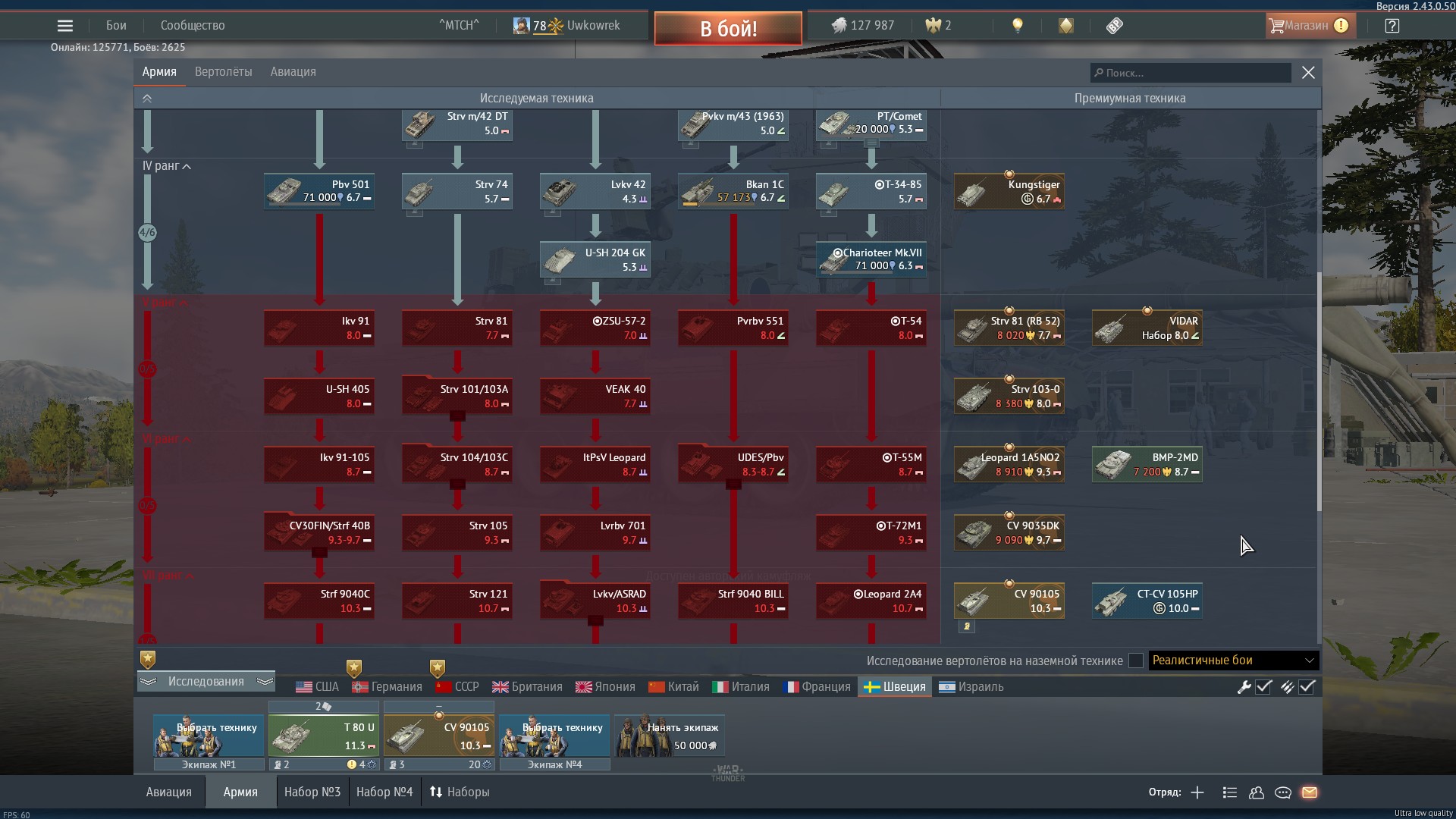Open the Реалистичные бои game mode dropdown
This screenshot has height=819, width=1456.
1233,661
